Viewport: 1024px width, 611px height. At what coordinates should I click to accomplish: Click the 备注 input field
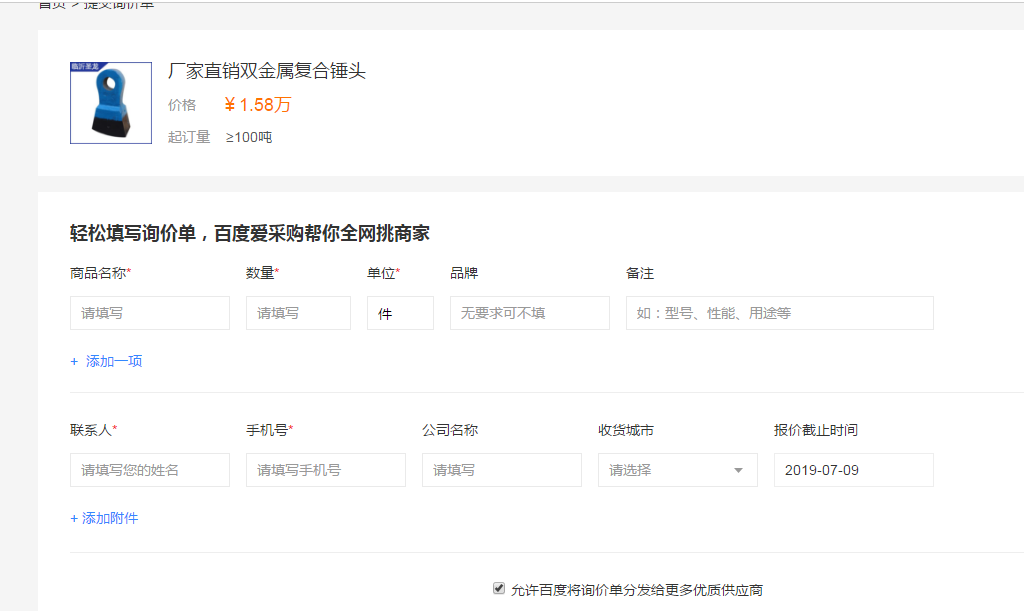[x=780, y=313]
